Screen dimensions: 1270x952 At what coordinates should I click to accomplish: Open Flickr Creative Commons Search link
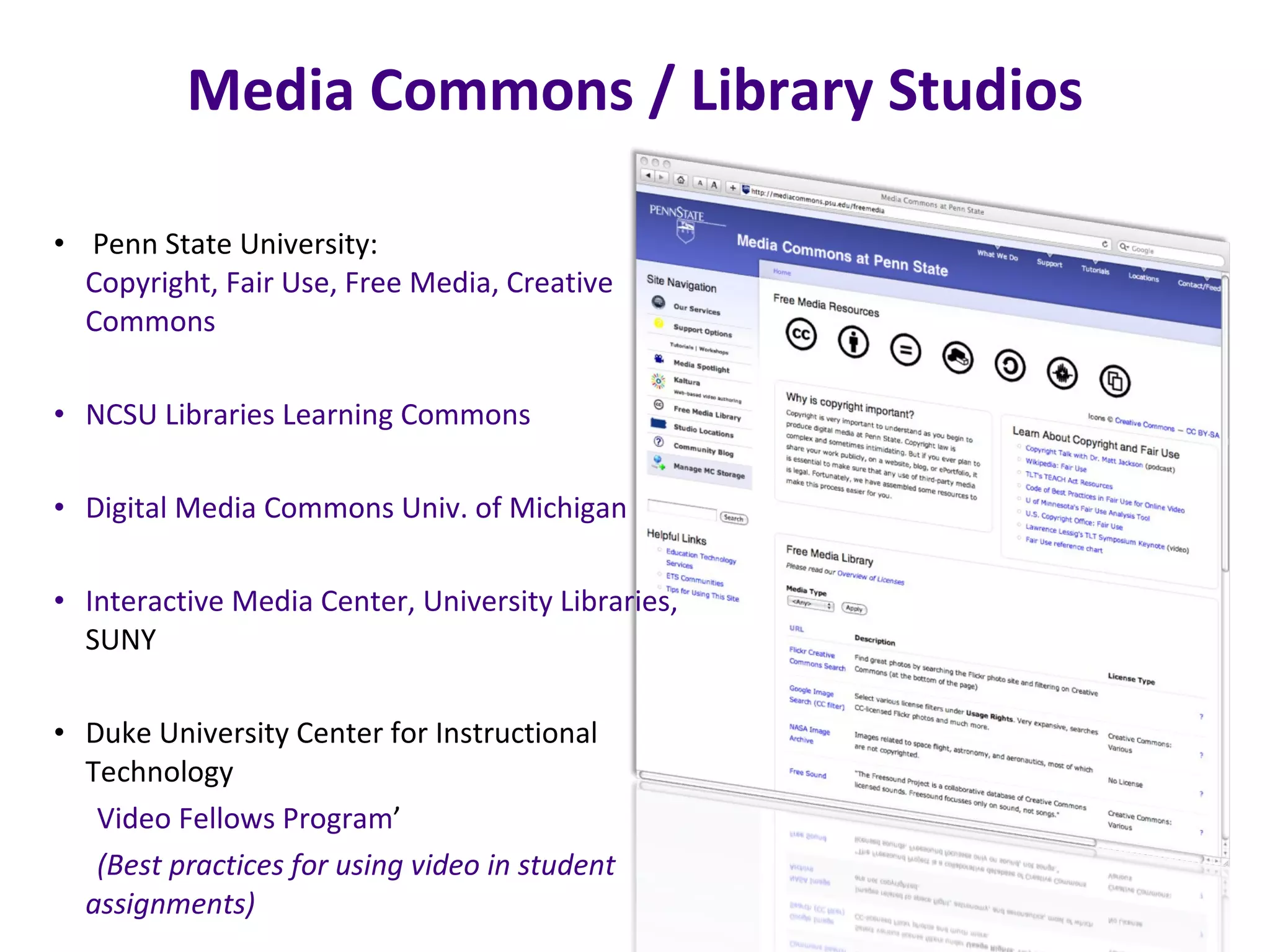pyautogui.click(x=817, y=659)
